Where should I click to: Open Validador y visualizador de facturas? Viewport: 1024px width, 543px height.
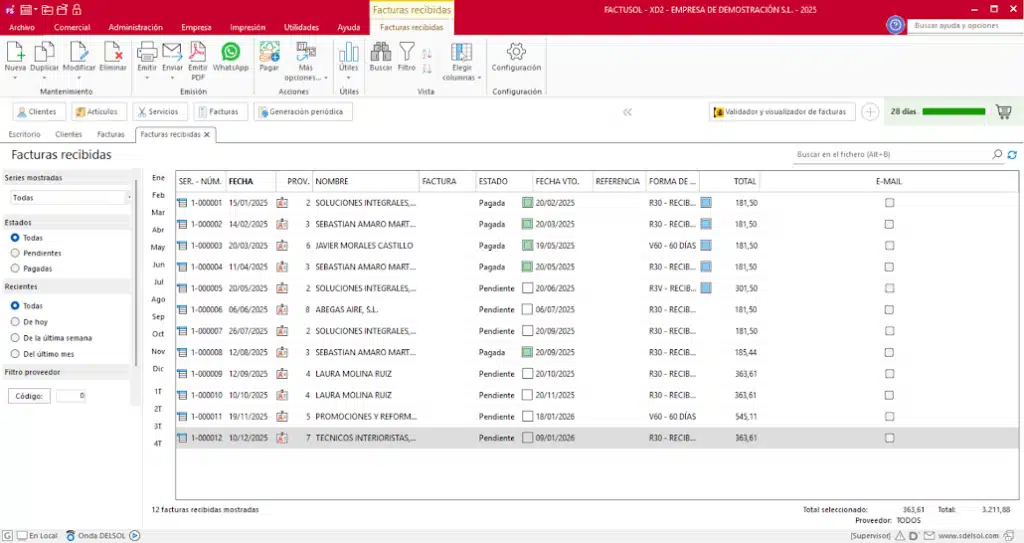[x=782, y=112]
